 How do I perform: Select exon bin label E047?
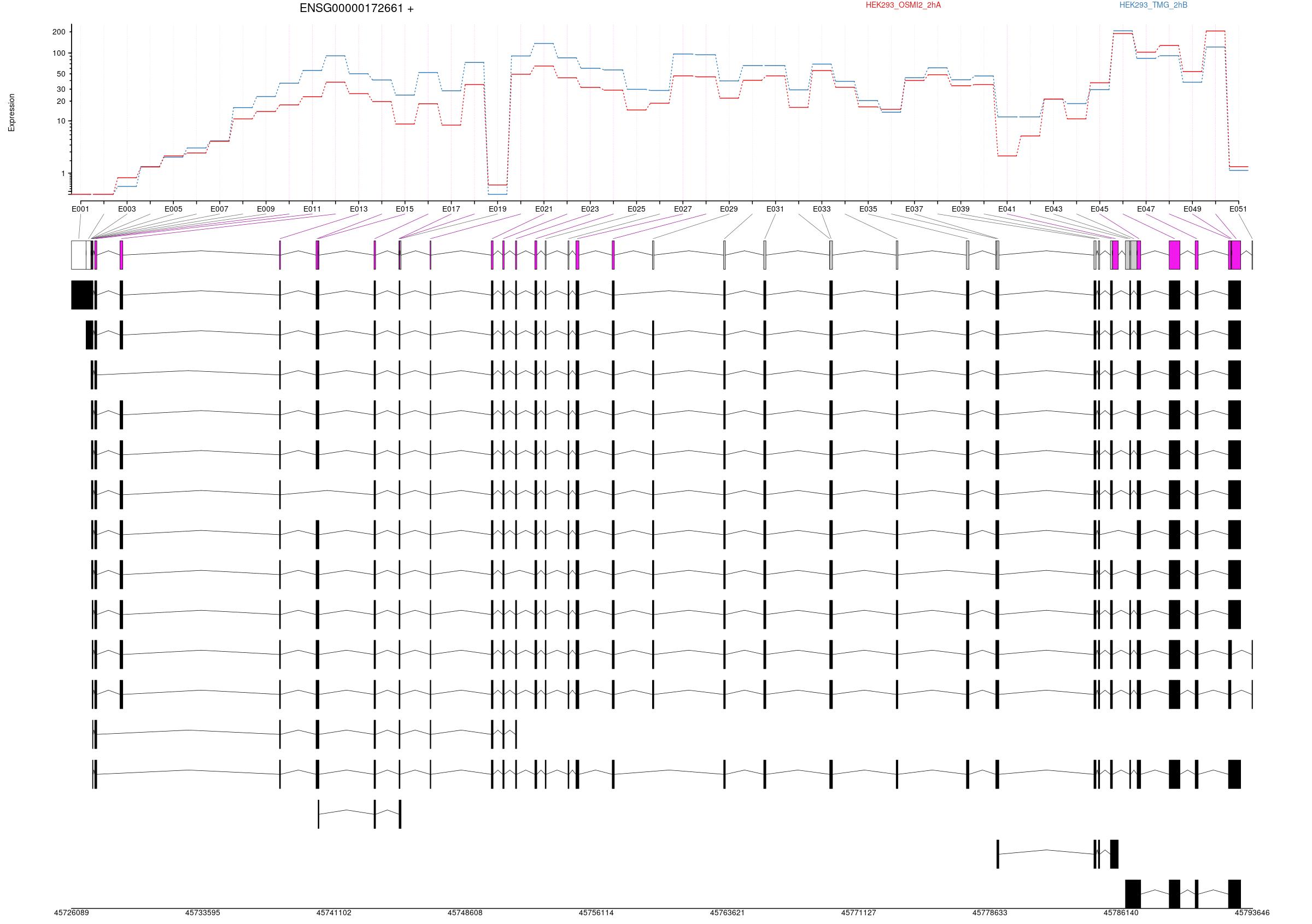tap(1146, 209)
